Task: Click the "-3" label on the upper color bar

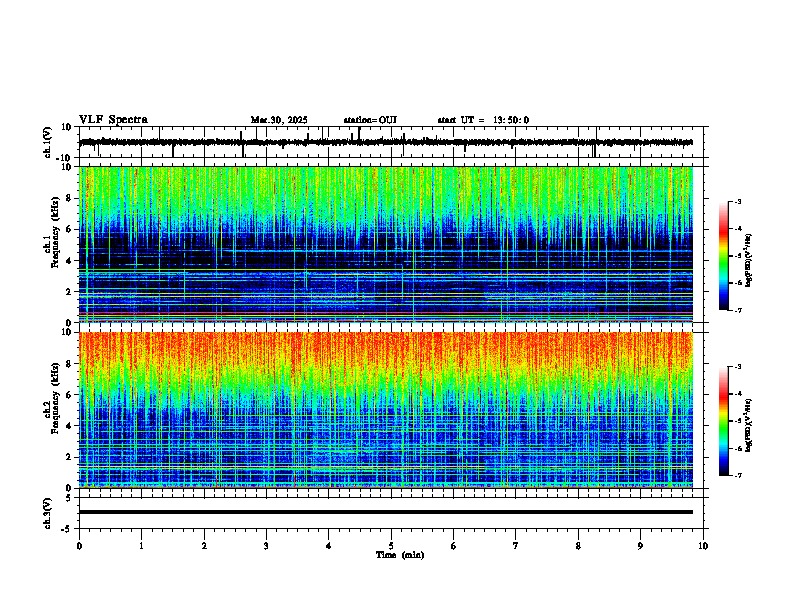Action: 737,202
